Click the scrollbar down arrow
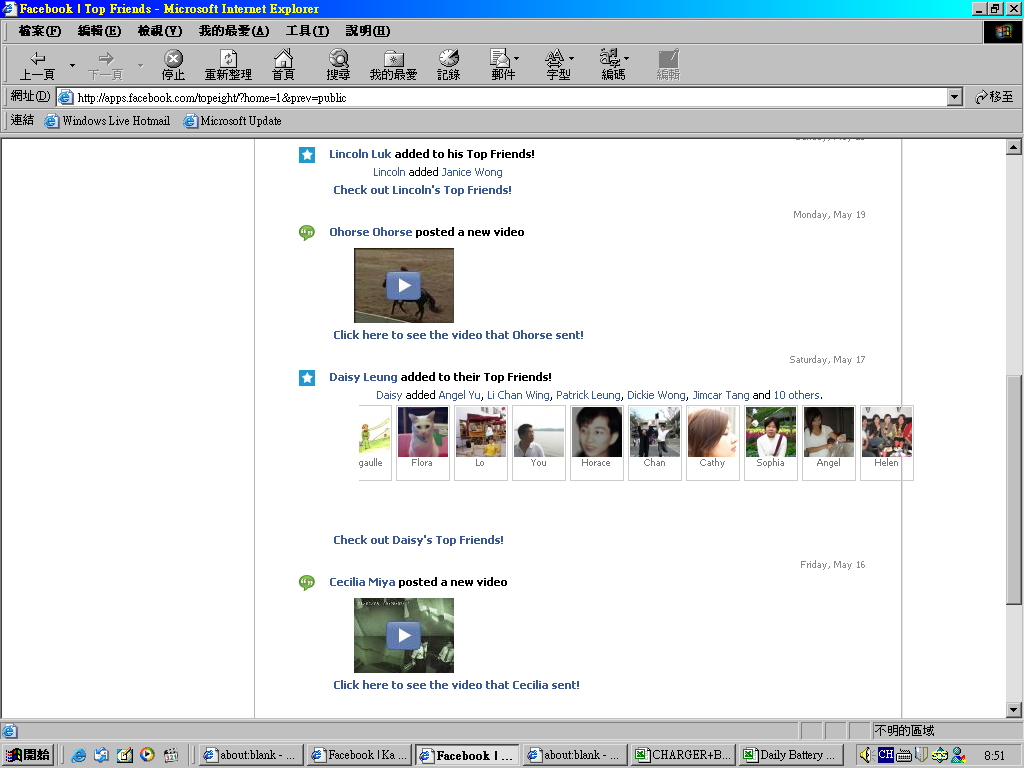The image size is (1024, 768). [1014, 710]
